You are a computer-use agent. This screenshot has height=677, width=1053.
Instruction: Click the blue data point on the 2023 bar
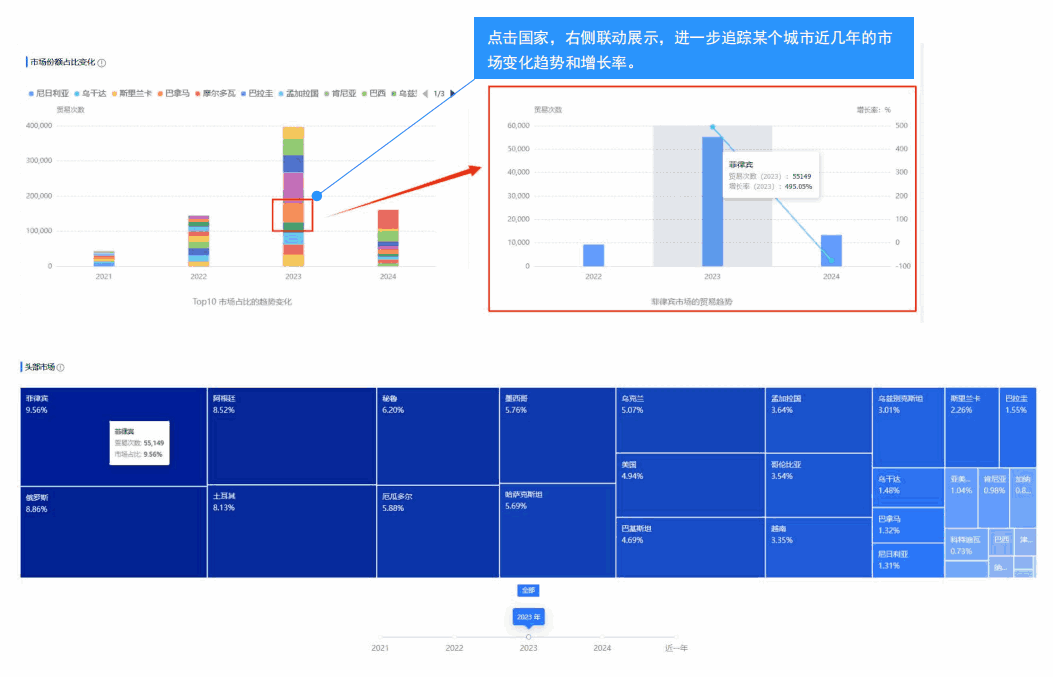(x=317, y=196)
